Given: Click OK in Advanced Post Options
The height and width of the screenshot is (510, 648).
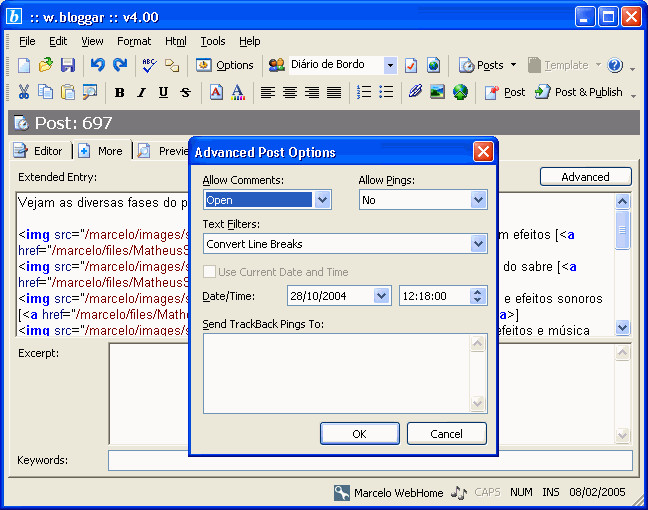Looking at the screenshot, I should tap(360, 434).
